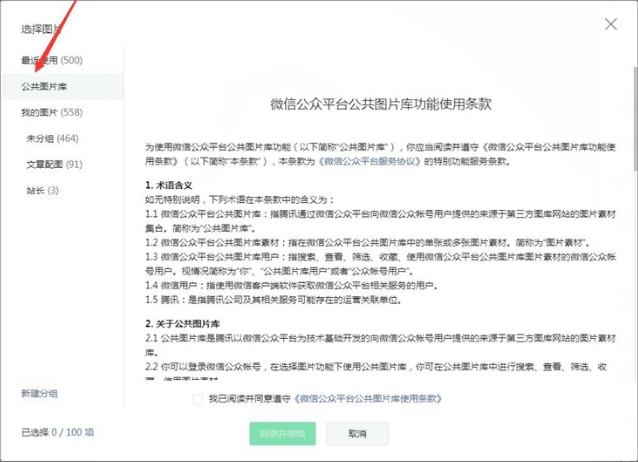
Task: Check the 我已阅读并同意遵守 agreement checkbox
Action: [x=198, y=398]
